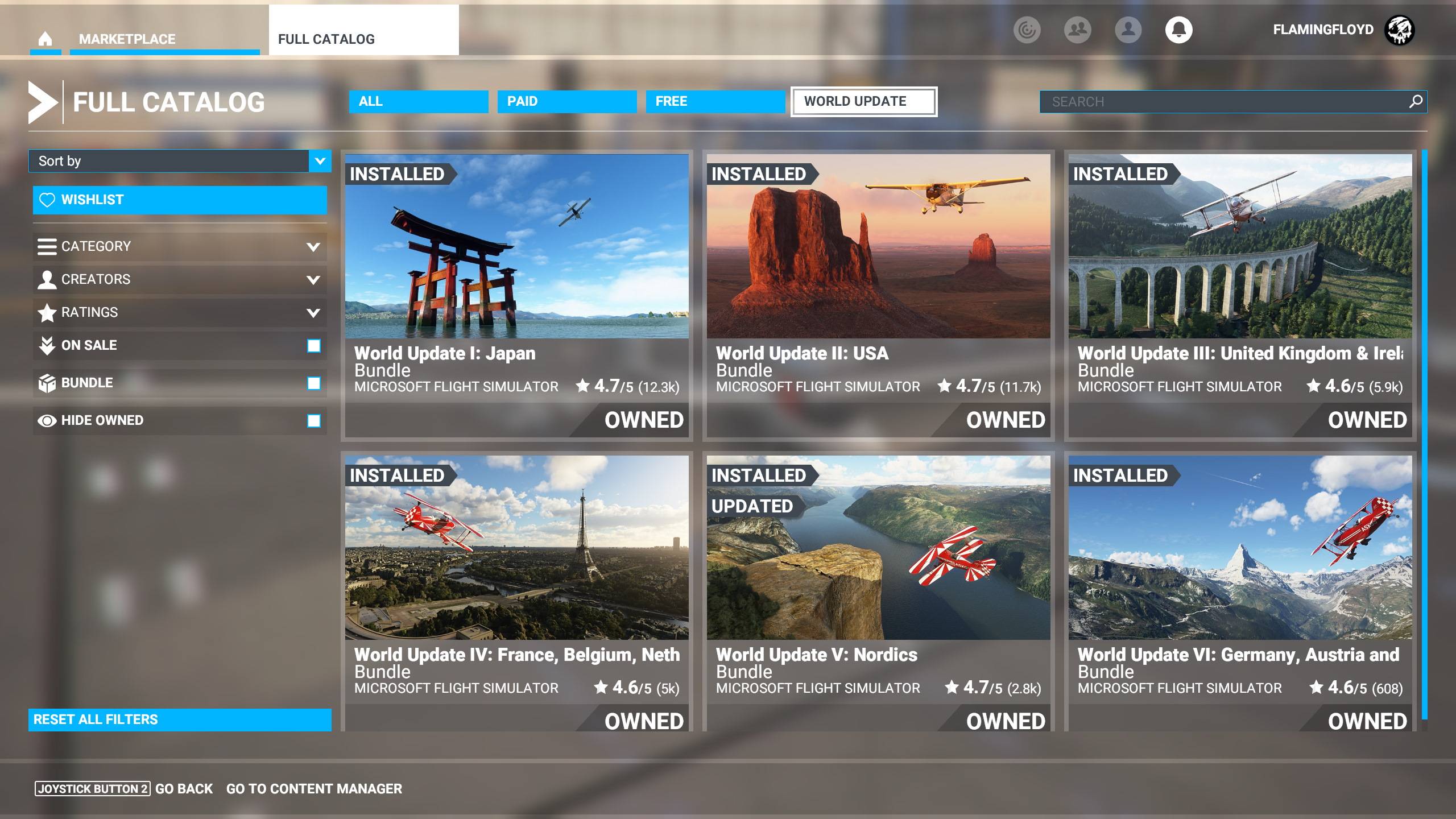The width and height of the screenshot is (1456, 819).
Task: Expand the Category filter
Action: 180,246
